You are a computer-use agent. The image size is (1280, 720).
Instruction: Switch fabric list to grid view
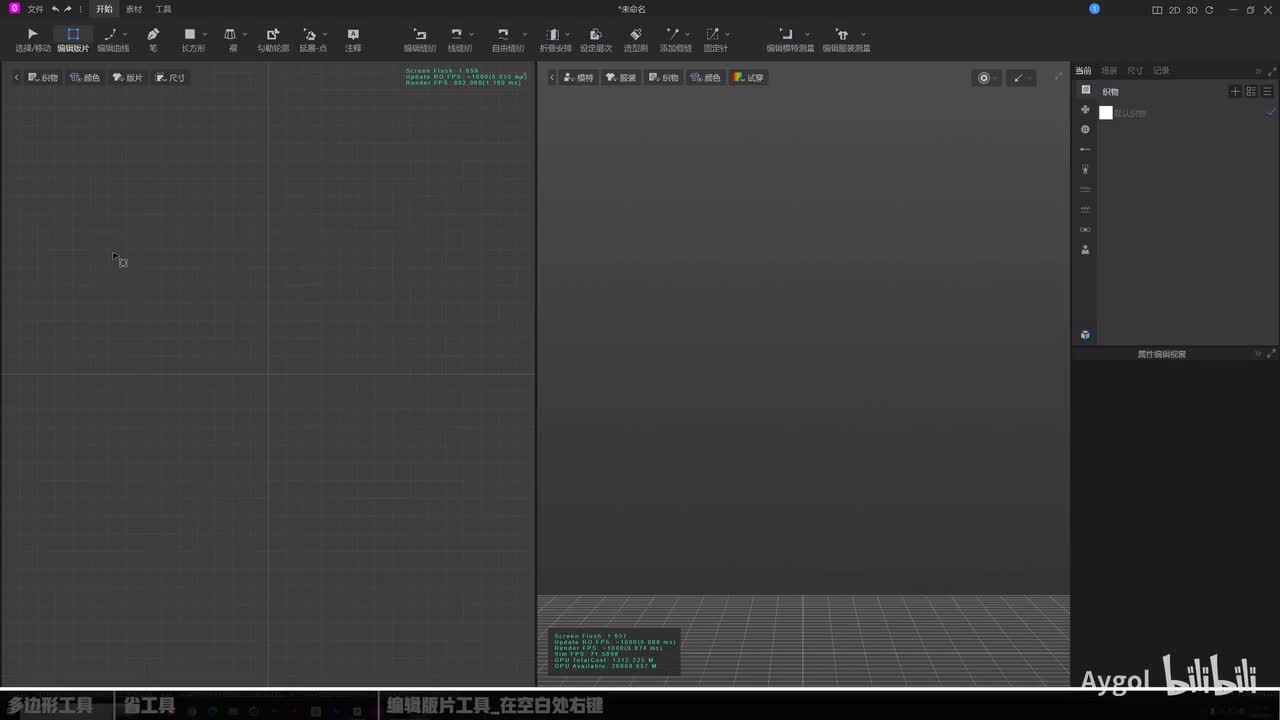tap(1251, 91)
